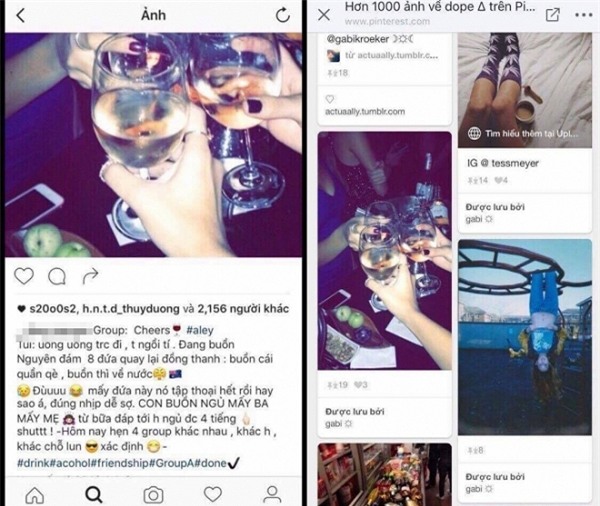Viewport: 600px width, 506px height.
Task: Tap the back arrow in photo header
Action: pyautogui.click(x=21, y=16)
